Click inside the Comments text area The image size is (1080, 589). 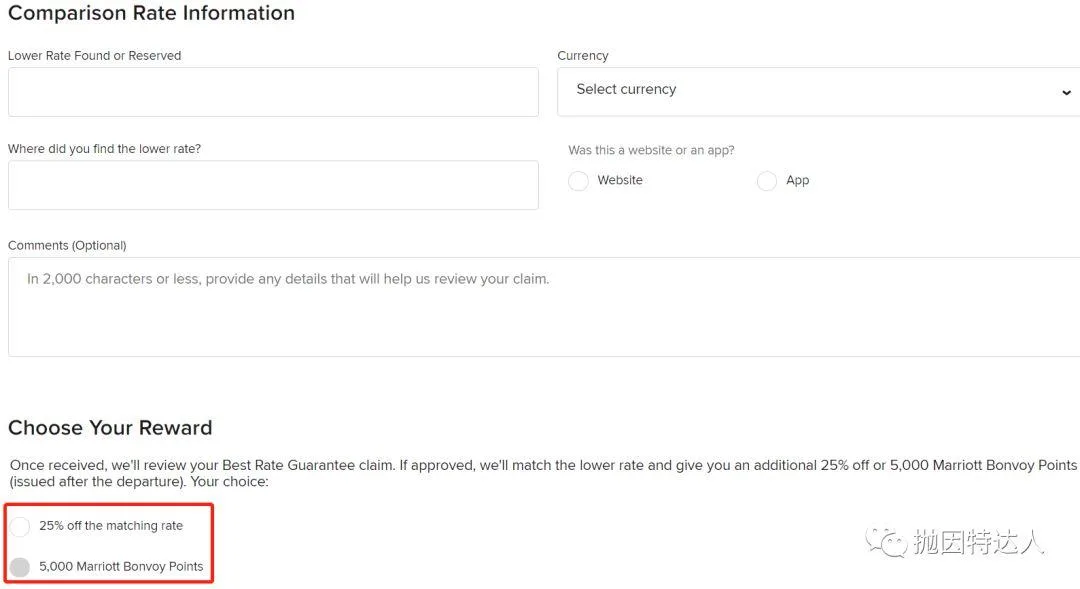[x=544, y=306]
